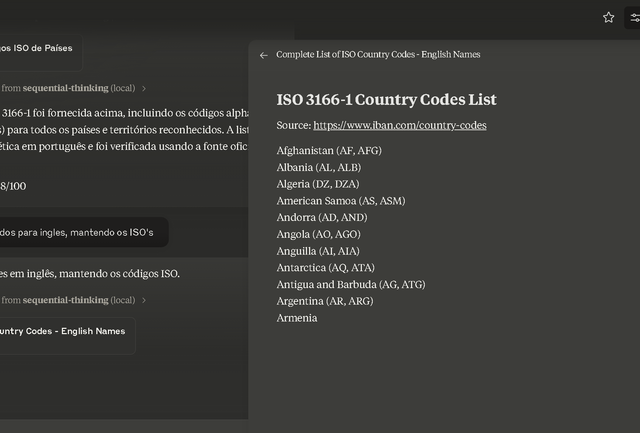
Task: Open the 'Country Codes - English Names' artifact card
Action: pyautogui.click(x=67, y=335)
